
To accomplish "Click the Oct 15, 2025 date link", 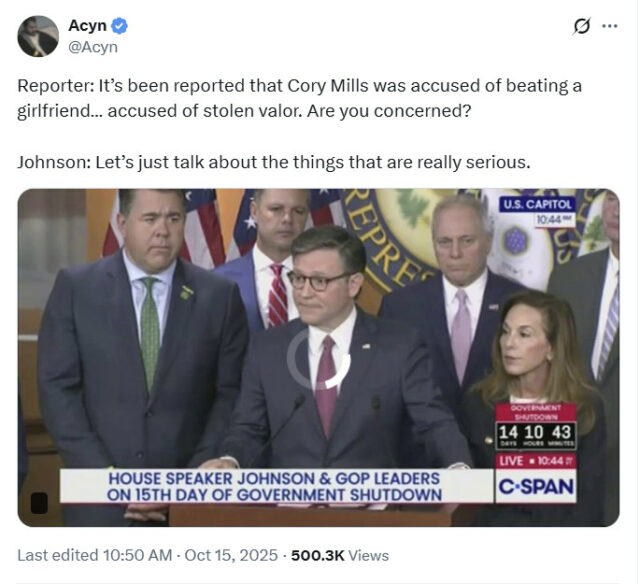I will tap(233, 555).
